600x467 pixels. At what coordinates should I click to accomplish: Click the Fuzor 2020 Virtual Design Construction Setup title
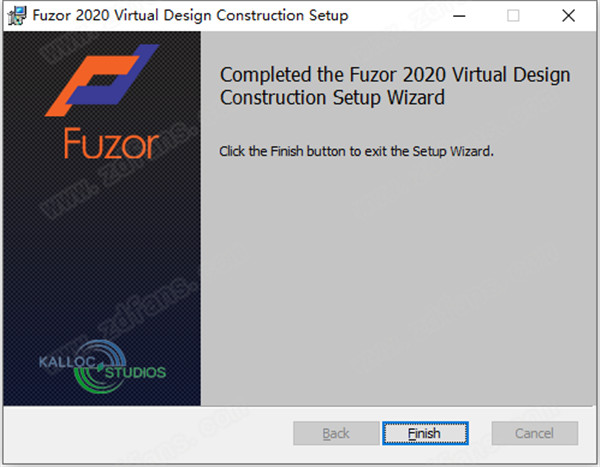click(x=190, y=16)
